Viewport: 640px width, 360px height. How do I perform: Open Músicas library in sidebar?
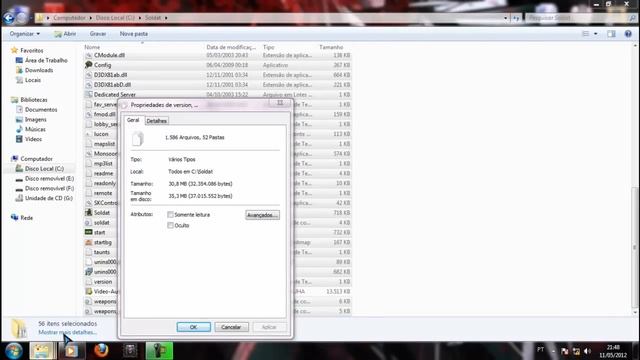pyautogui.click(x=35, y=129)
